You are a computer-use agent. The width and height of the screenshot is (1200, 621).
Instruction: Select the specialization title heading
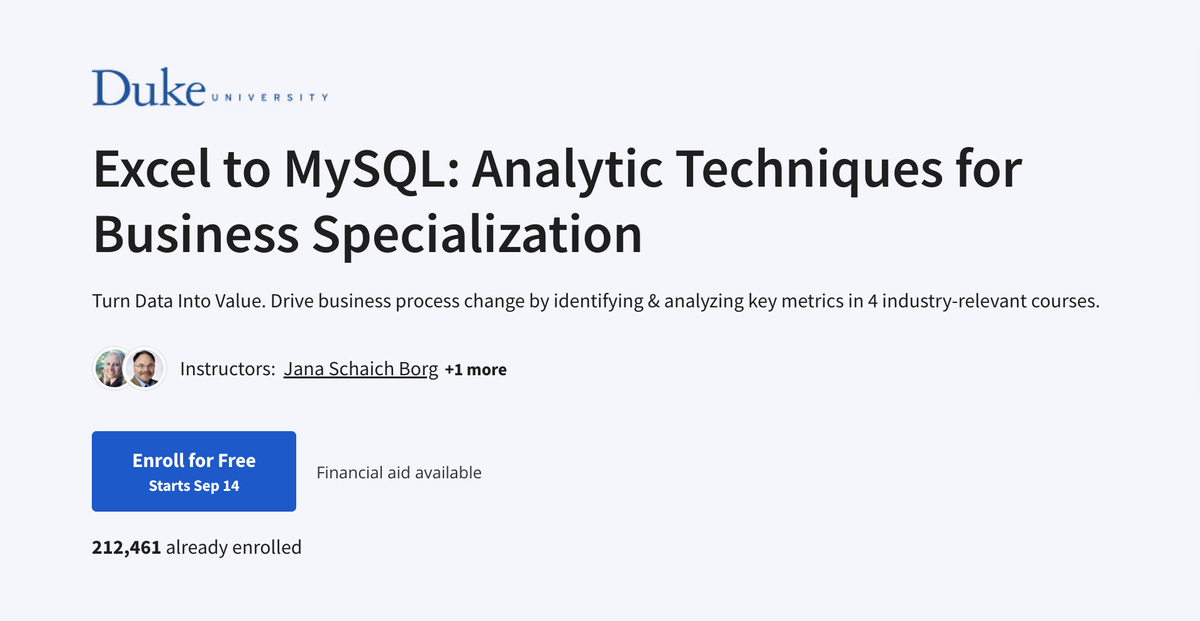(557, 200)
